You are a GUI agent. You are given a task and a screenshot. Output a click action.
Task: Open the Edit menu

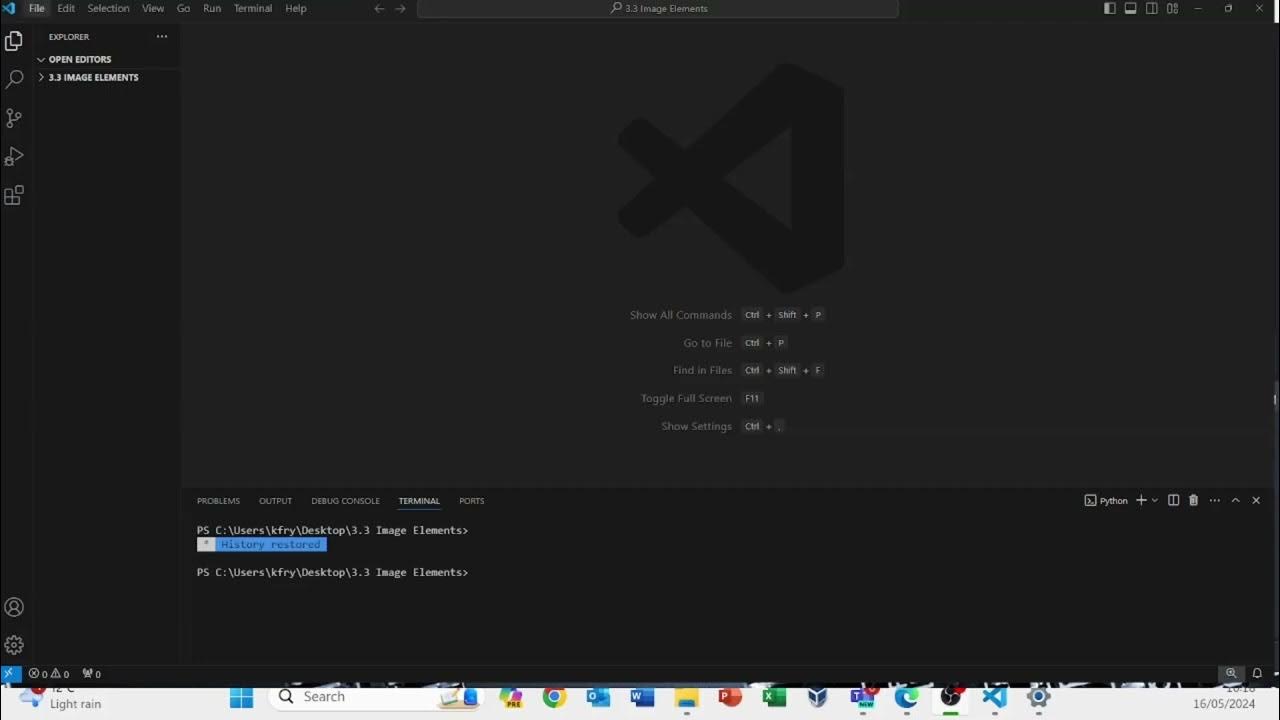[x=66, y=8]
